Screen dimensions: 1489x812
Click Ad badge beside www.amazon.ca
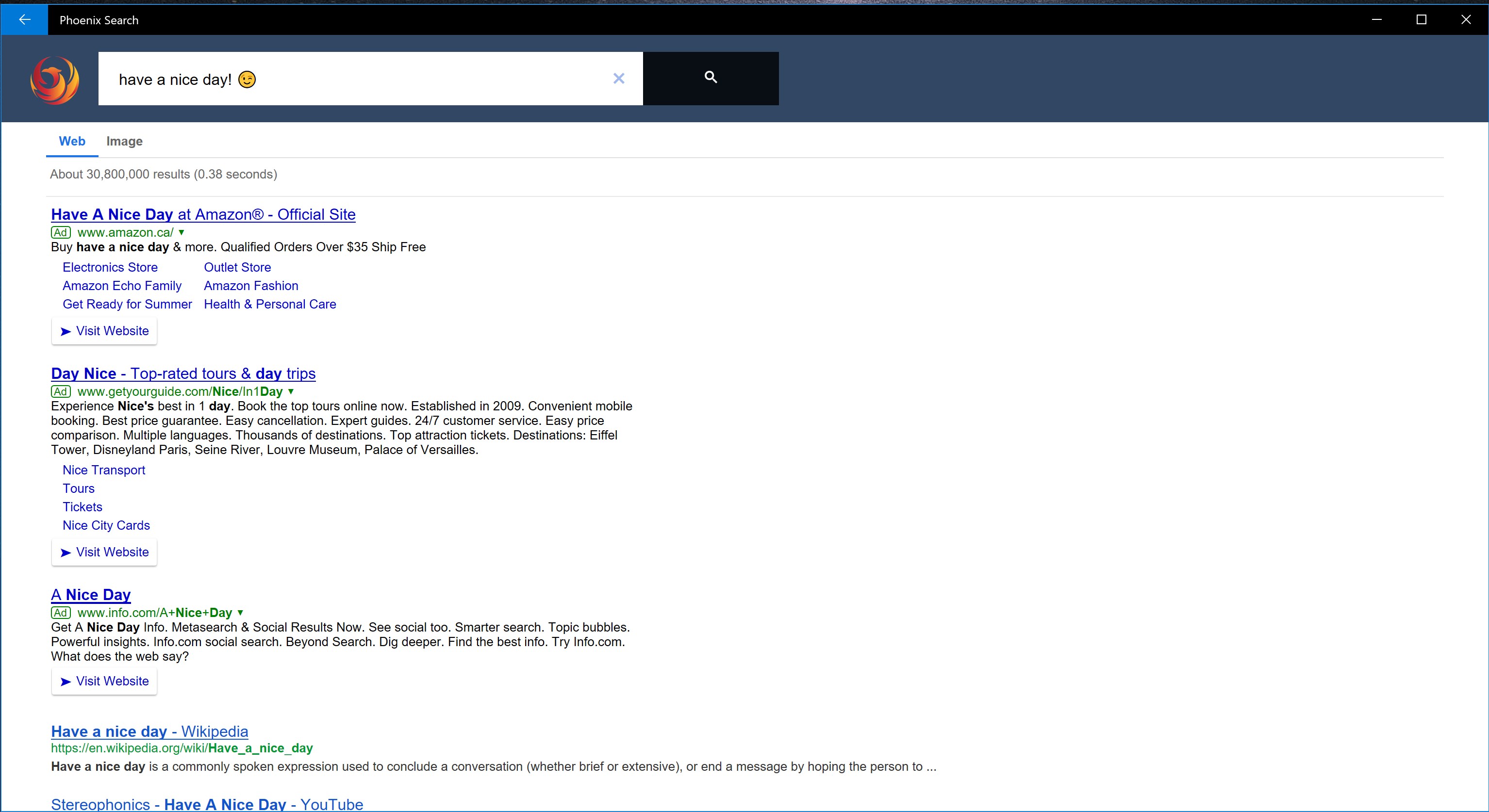[61, 232]
